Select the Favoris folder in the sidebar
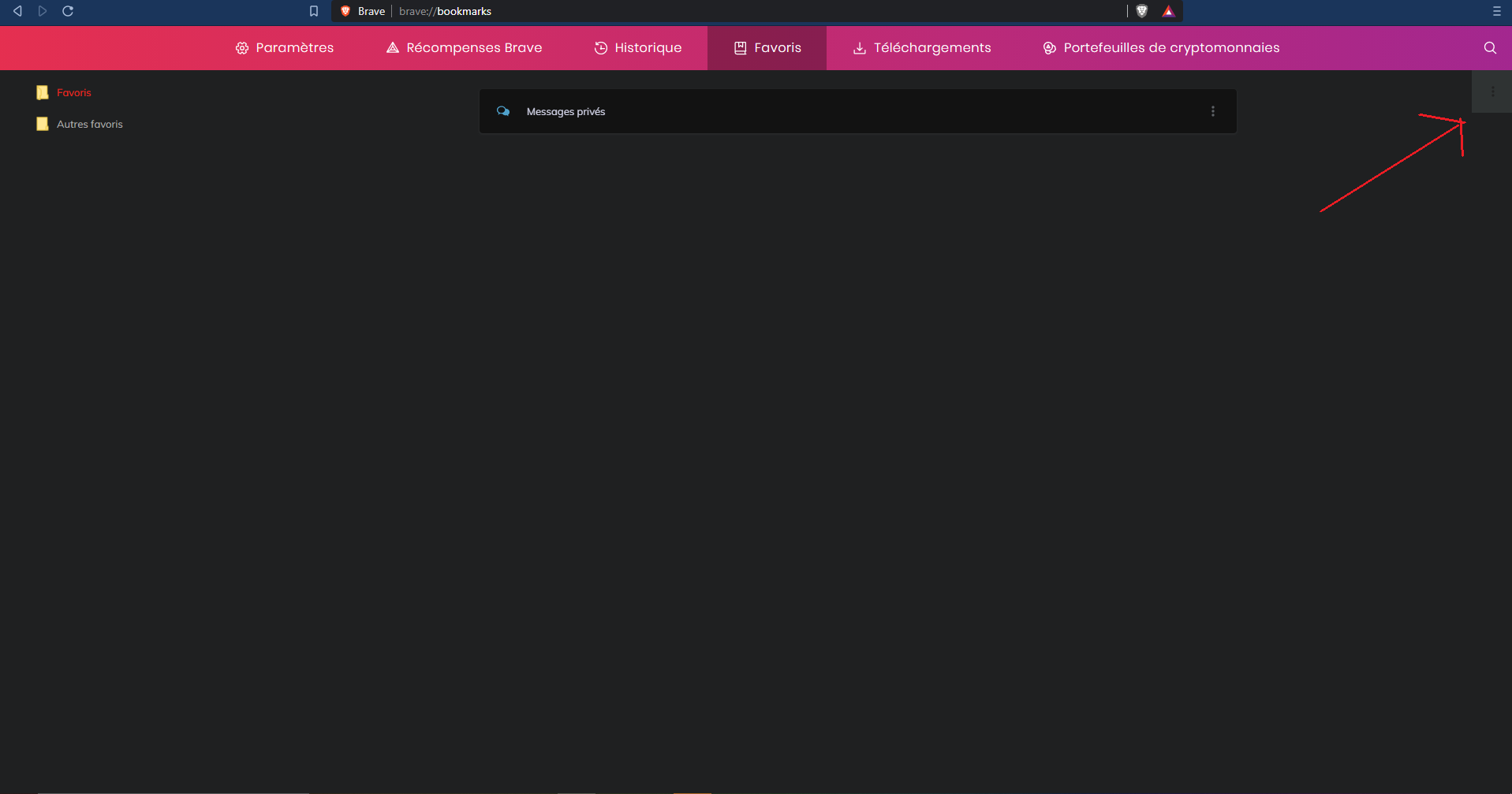 pos(73,93)
